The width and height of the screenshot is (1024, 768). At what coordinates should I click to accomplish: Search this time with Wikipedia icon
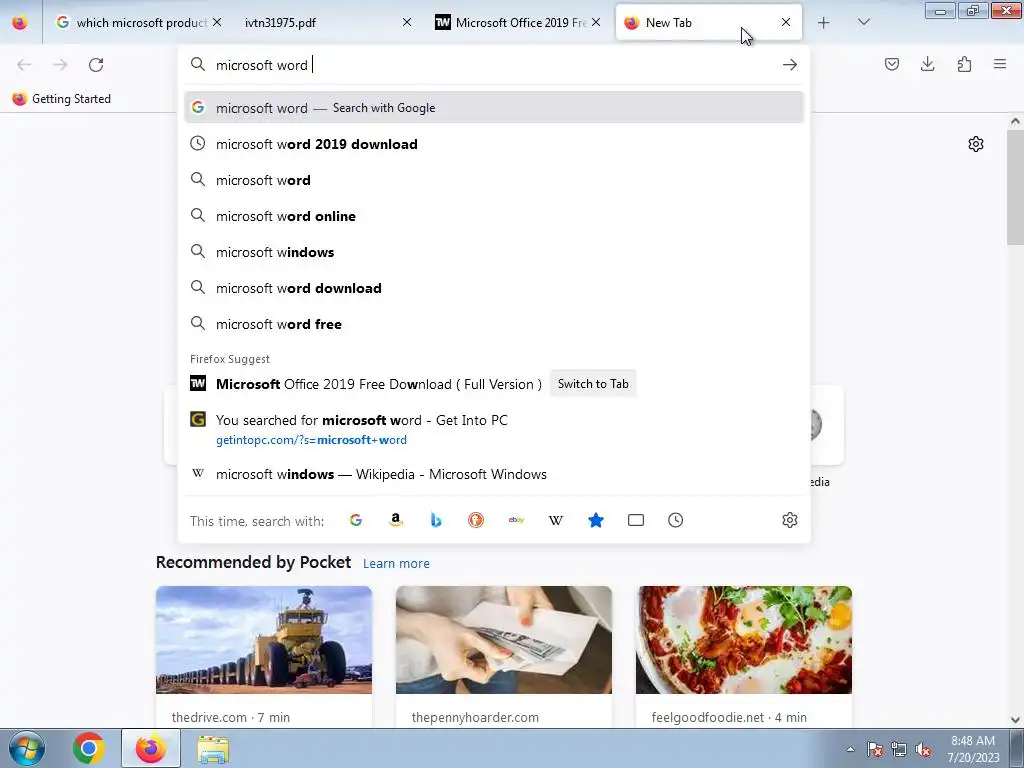coord(556,520)
